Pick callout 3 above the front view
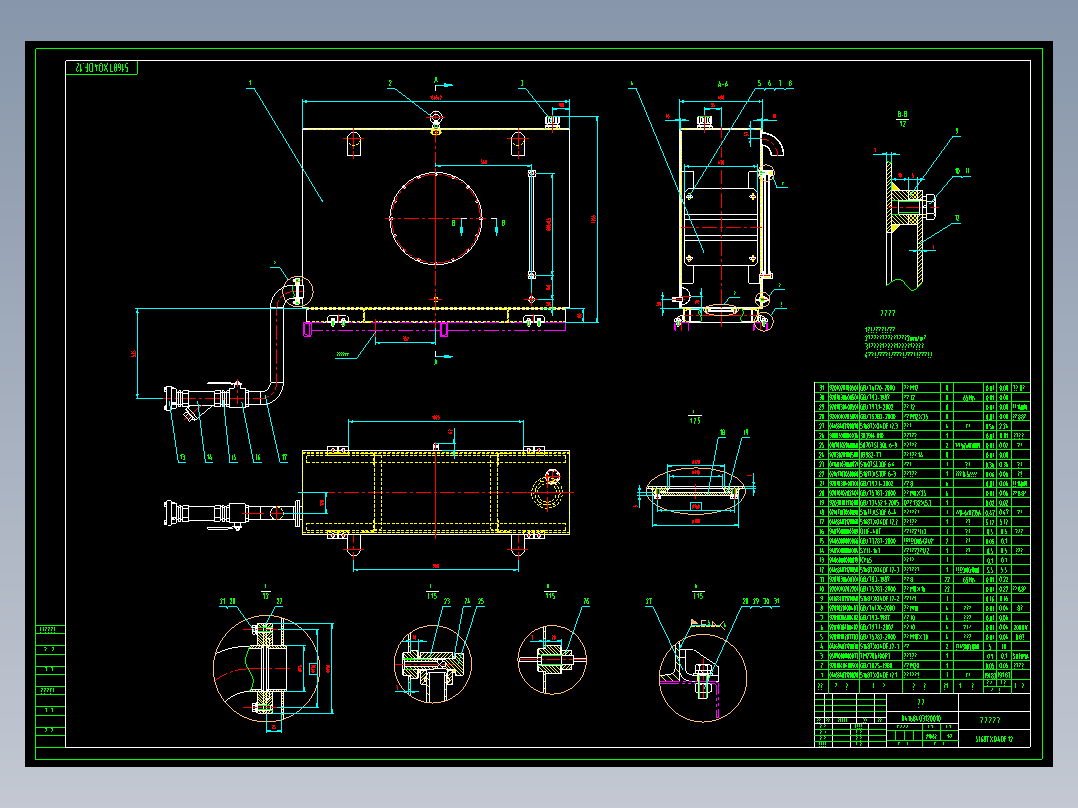 (x=522, y=83)
